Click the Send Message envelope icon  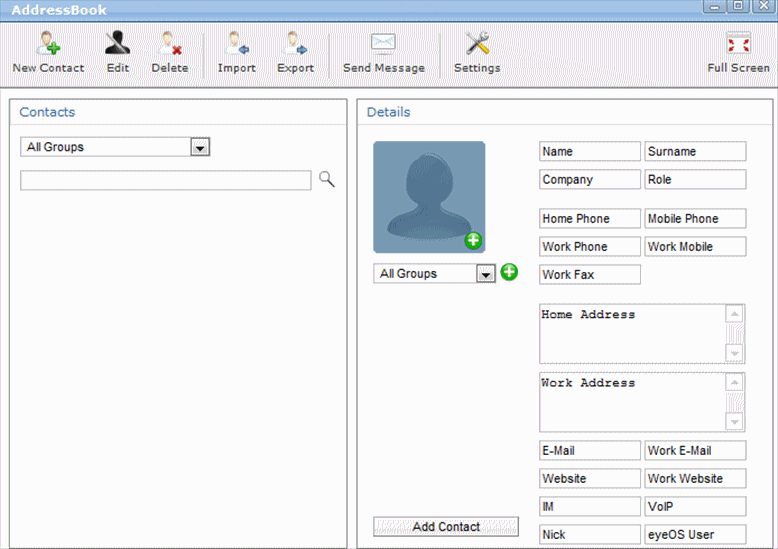pyautogui.click(x=383, y=45)
